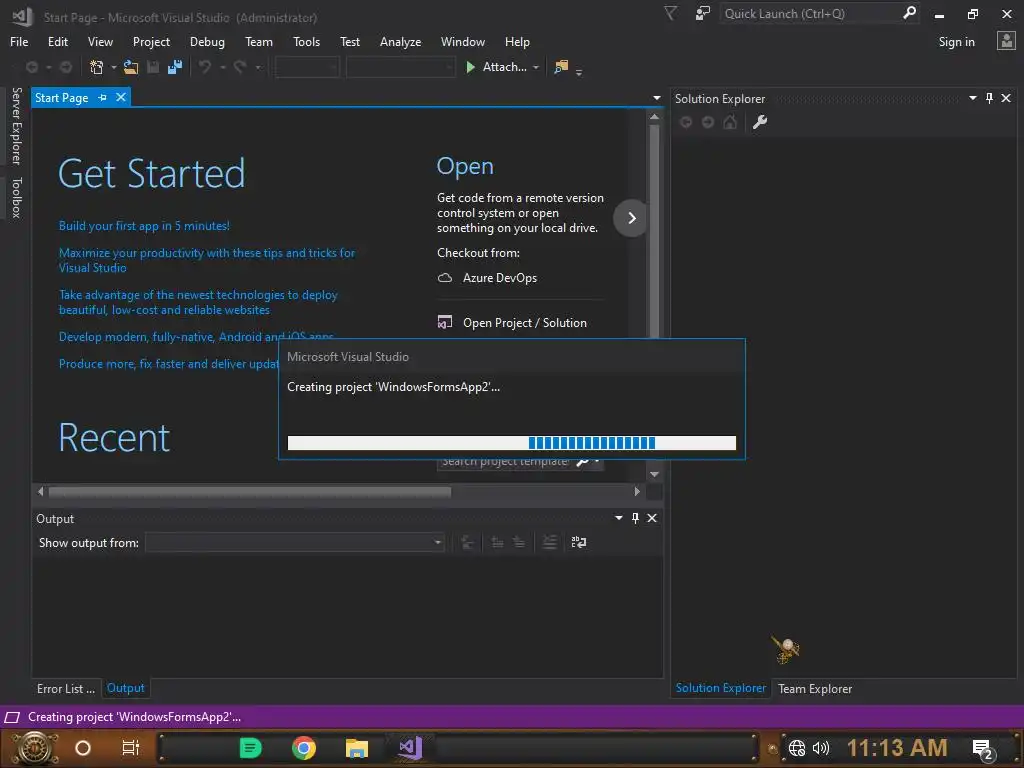
Task: Open the Analyze menu
Action: tap(400, 42)
